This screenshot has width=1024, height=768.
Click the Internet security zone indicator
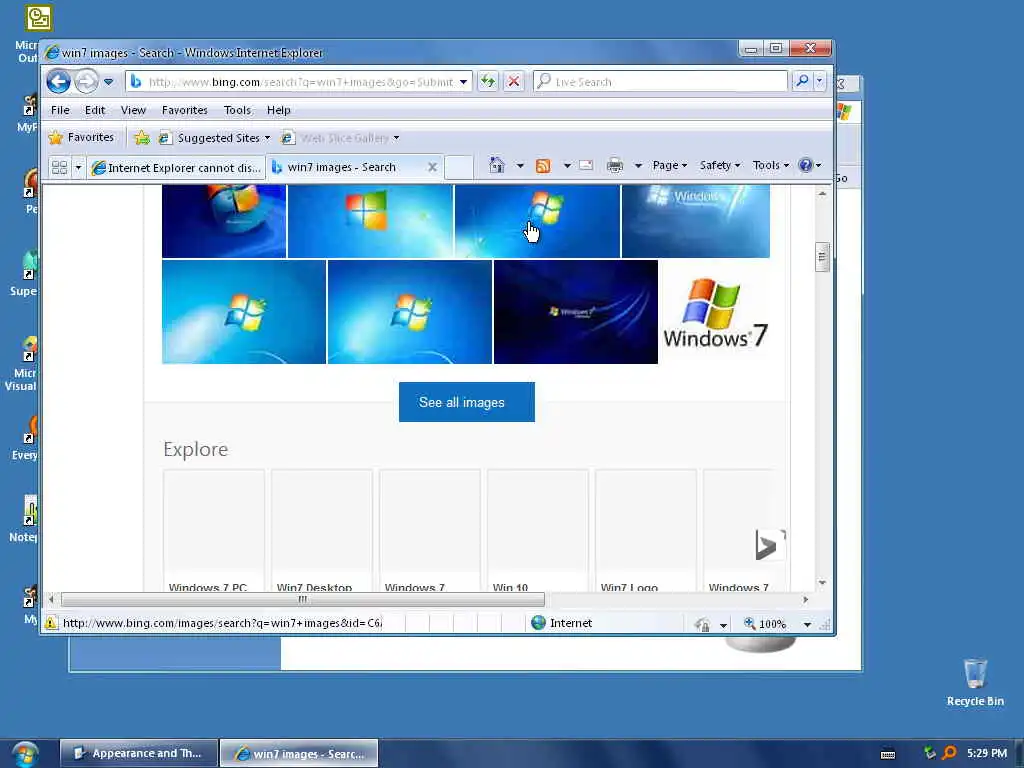click(x=562, y=623)
